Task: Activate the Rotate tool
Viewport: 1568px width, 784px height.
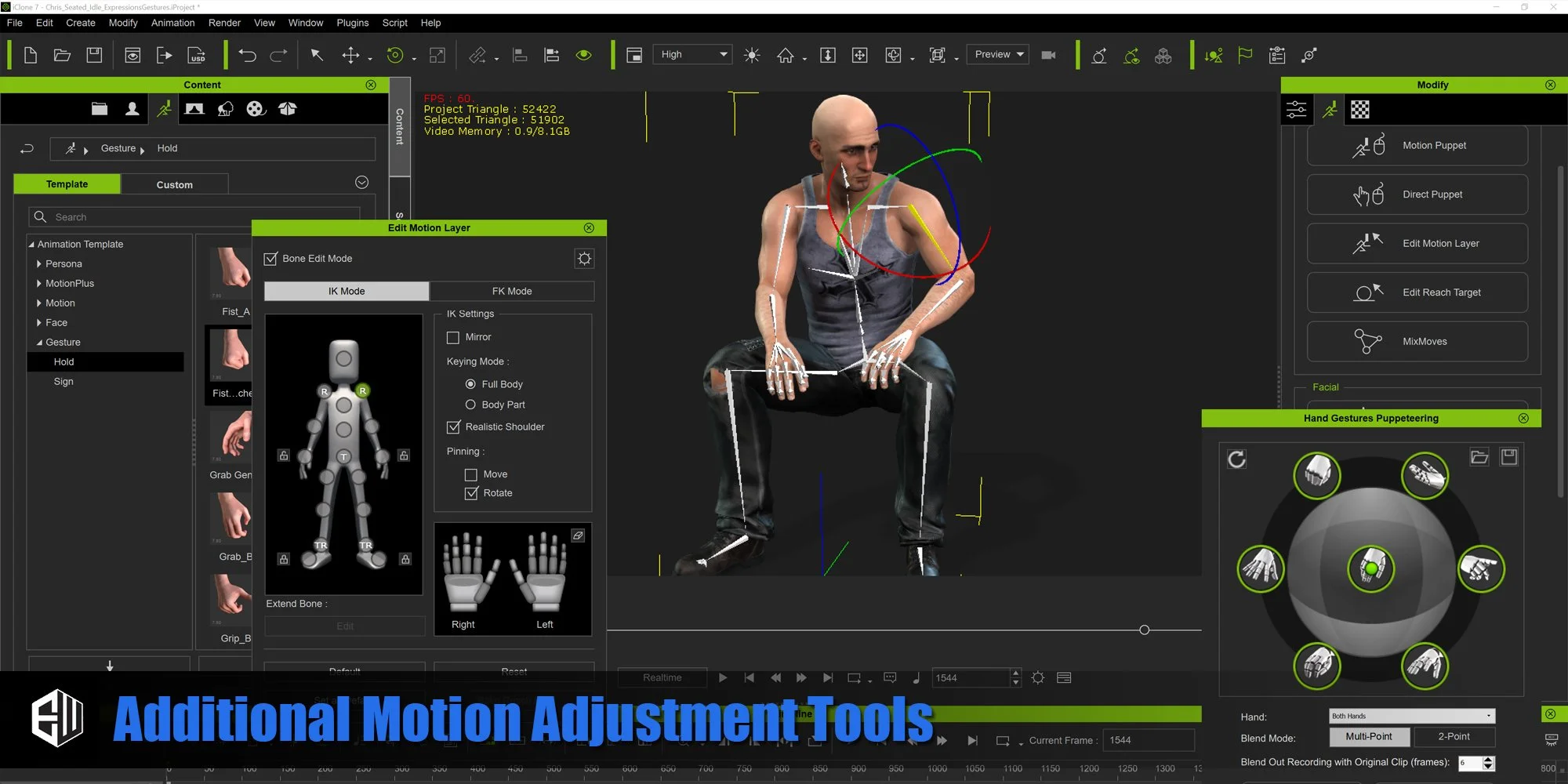Action: pos(395,55)
